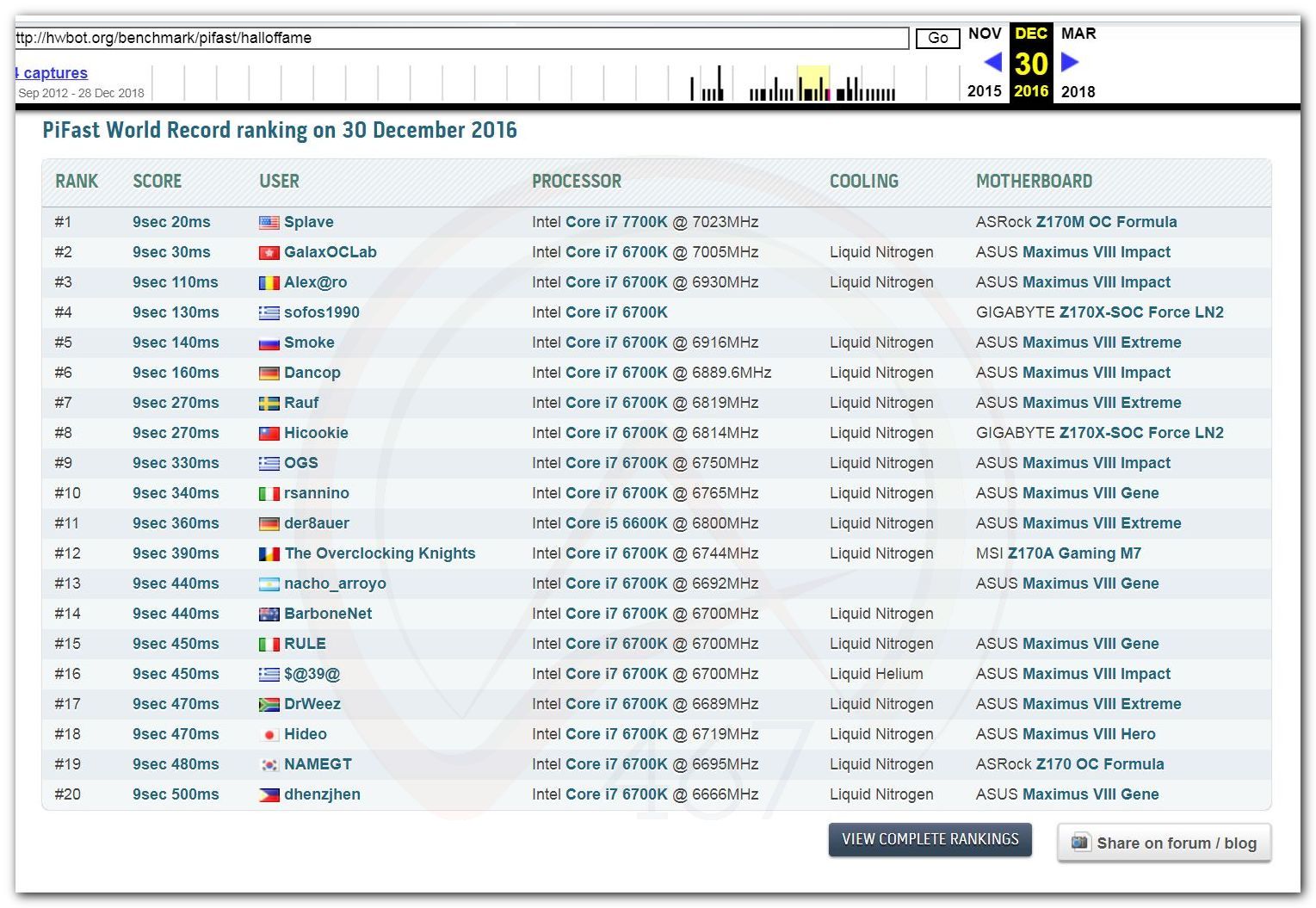
Task: Open dhenzjhen user profile link
Action: point(322,794)
